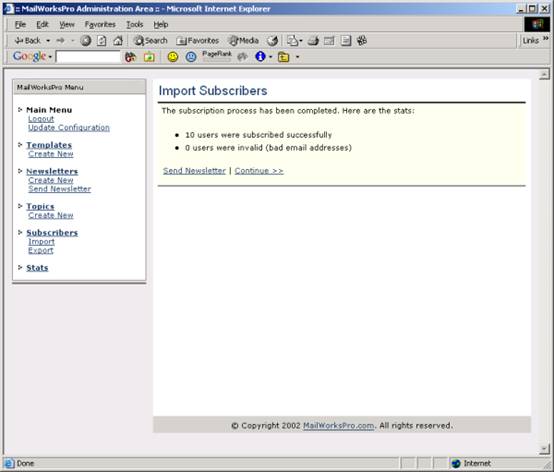Open the Search toolbar button

(x=151, y=41)
